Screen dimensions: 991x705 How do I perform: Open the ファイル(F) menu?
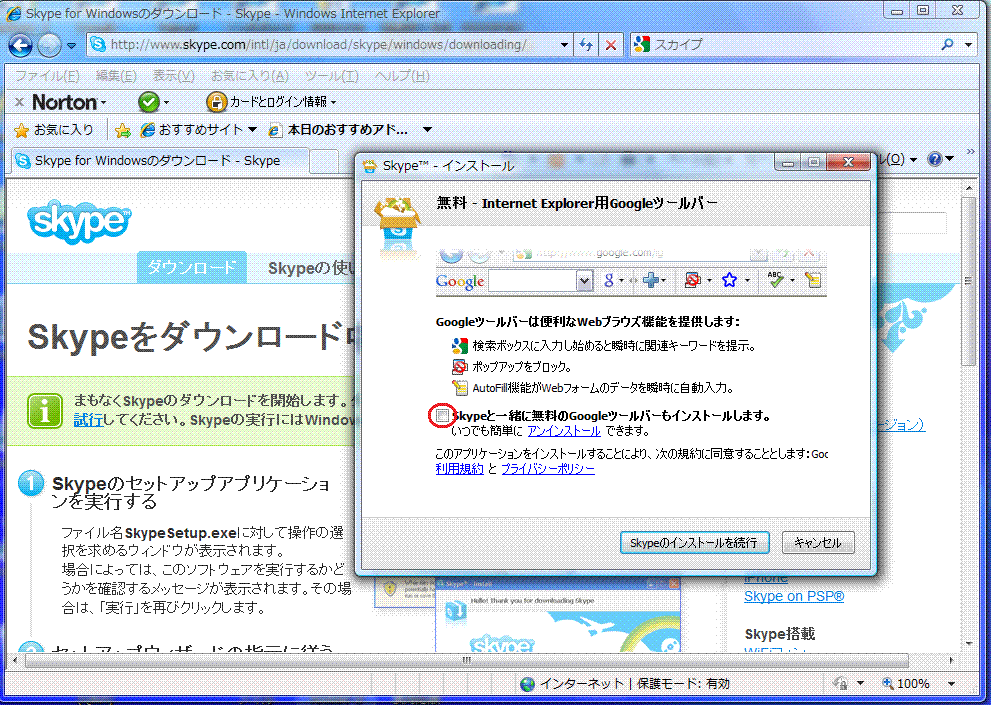tap(47, 76)
